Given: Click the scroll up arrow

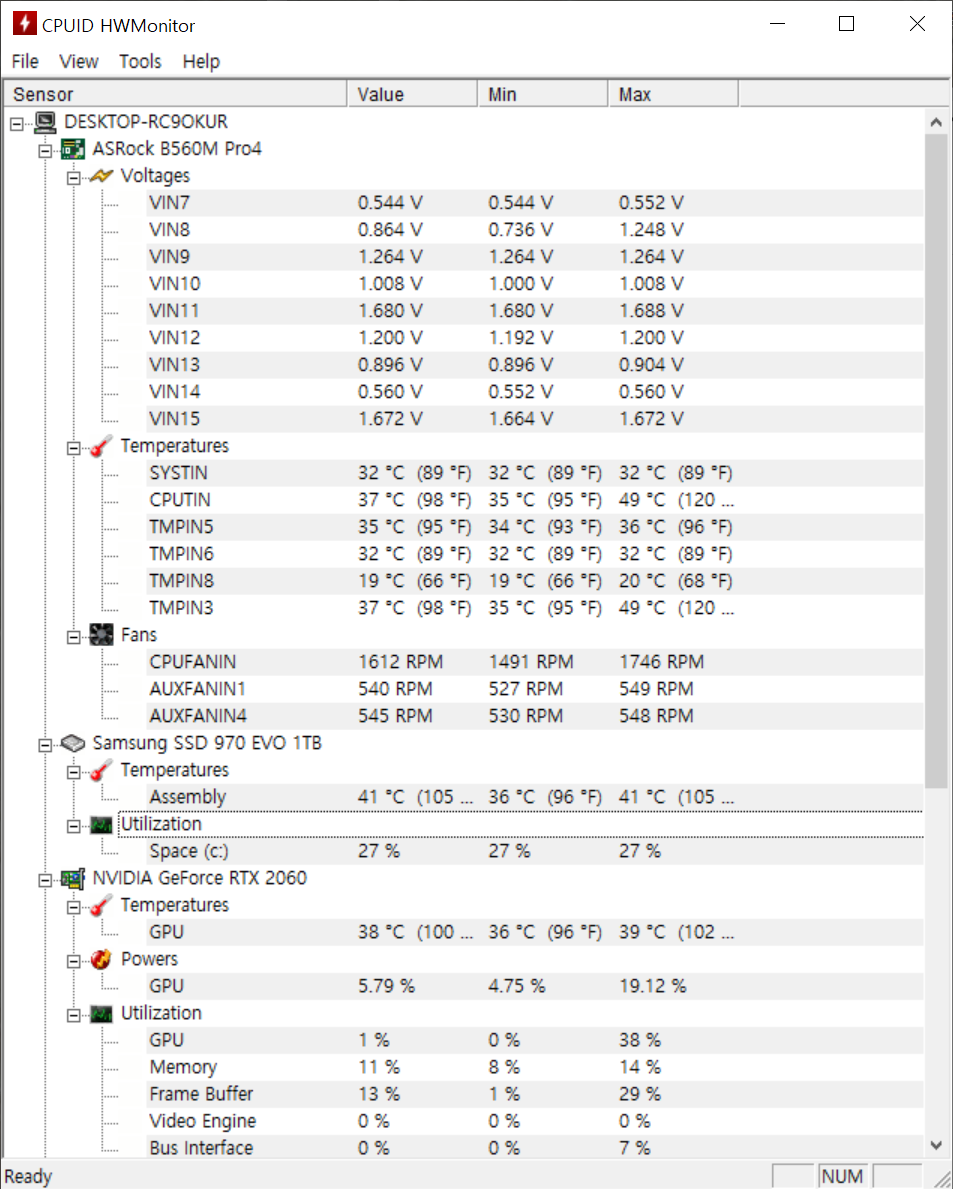Looking at the screenshot, I should [936, 122].
